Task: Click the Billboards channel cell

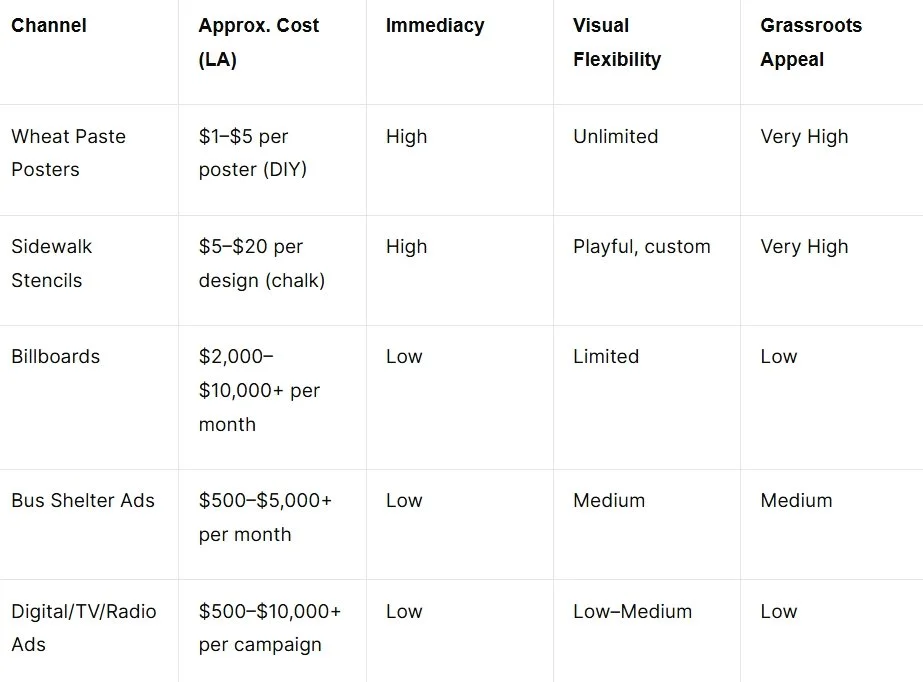Action: (x=55, y=356)
